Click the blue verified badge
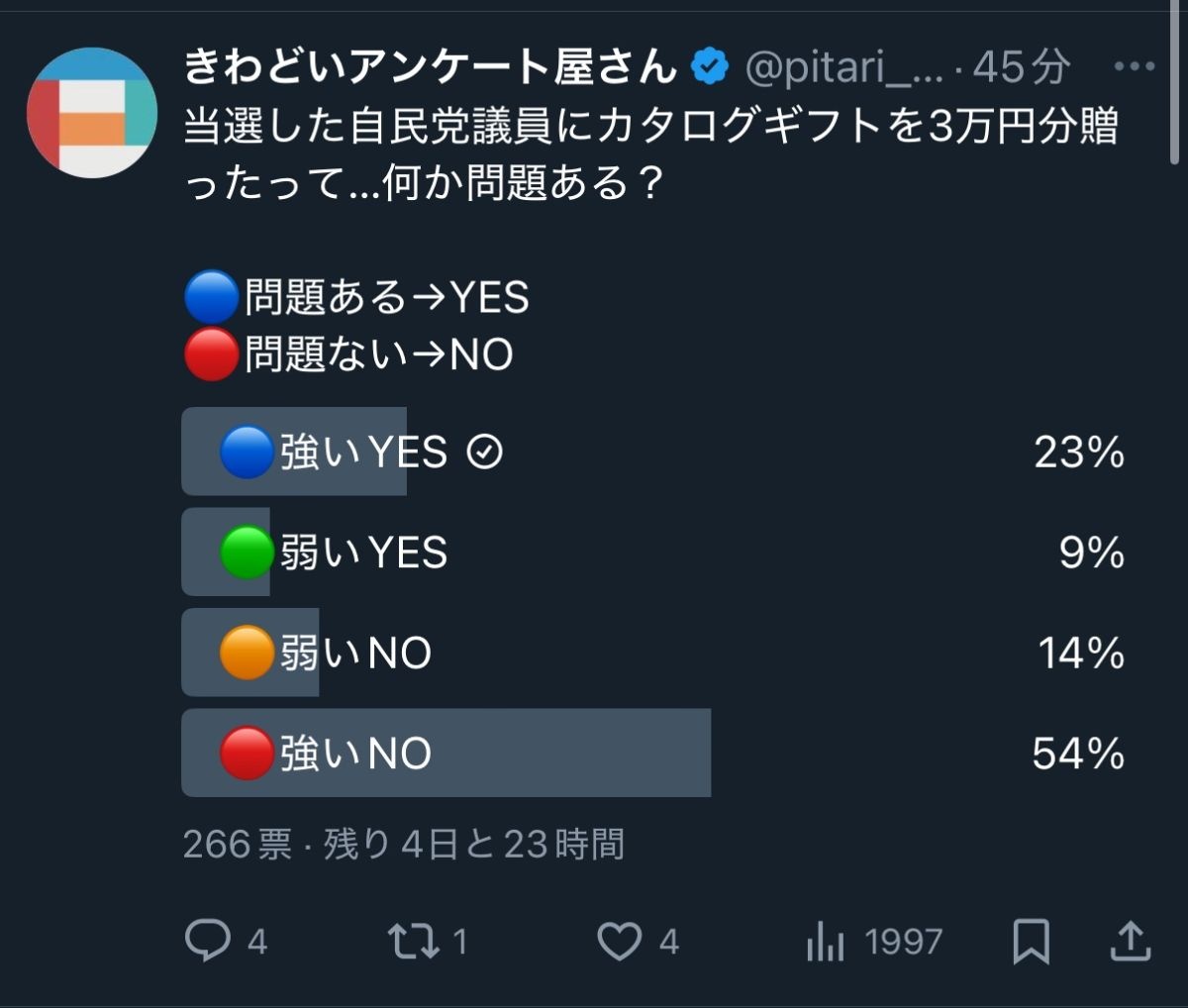The height and width of the screenshot is (1008, 1188). tap(710, 67)
